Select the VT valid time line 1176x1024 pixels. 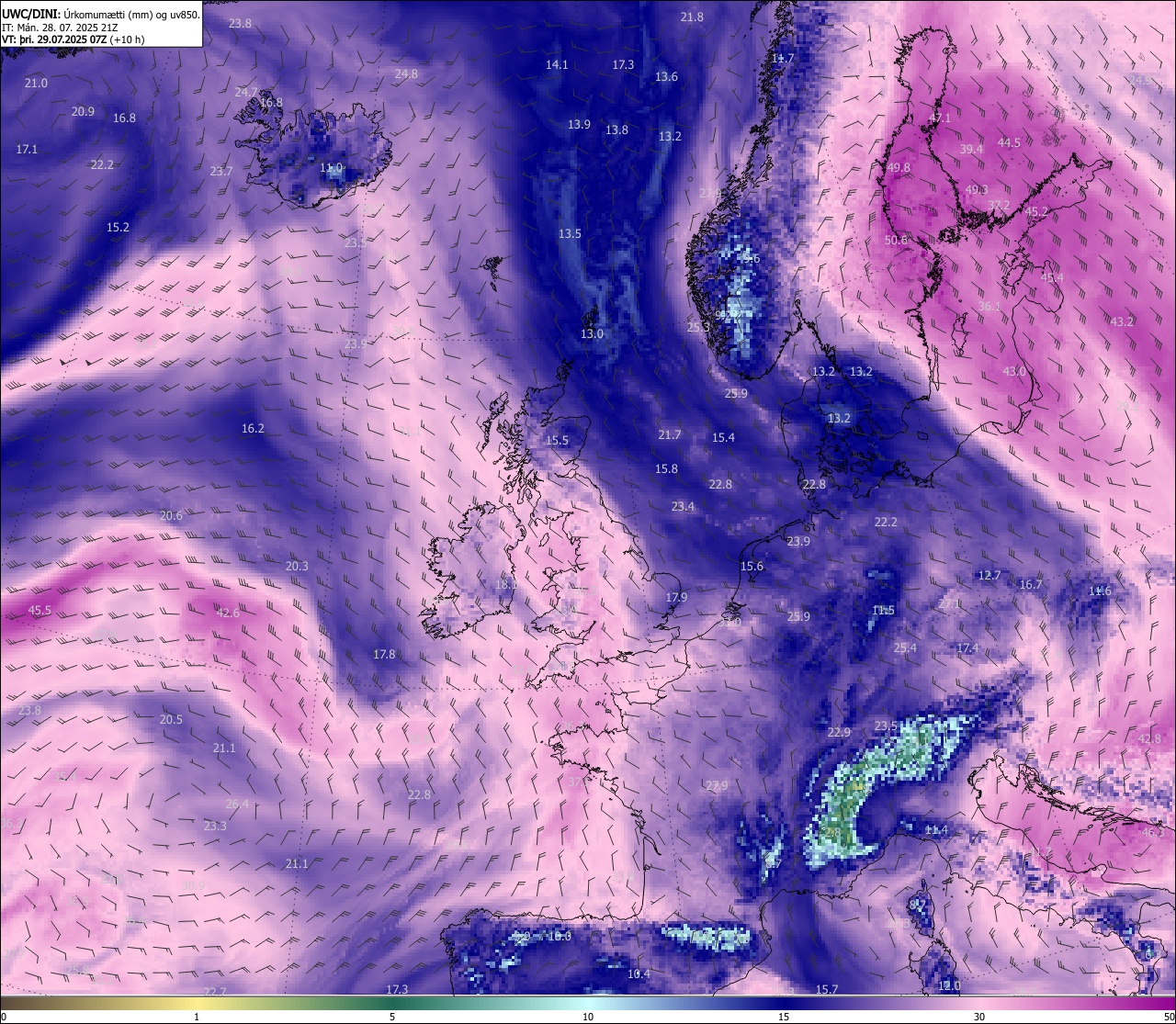[x=73, y=40]
